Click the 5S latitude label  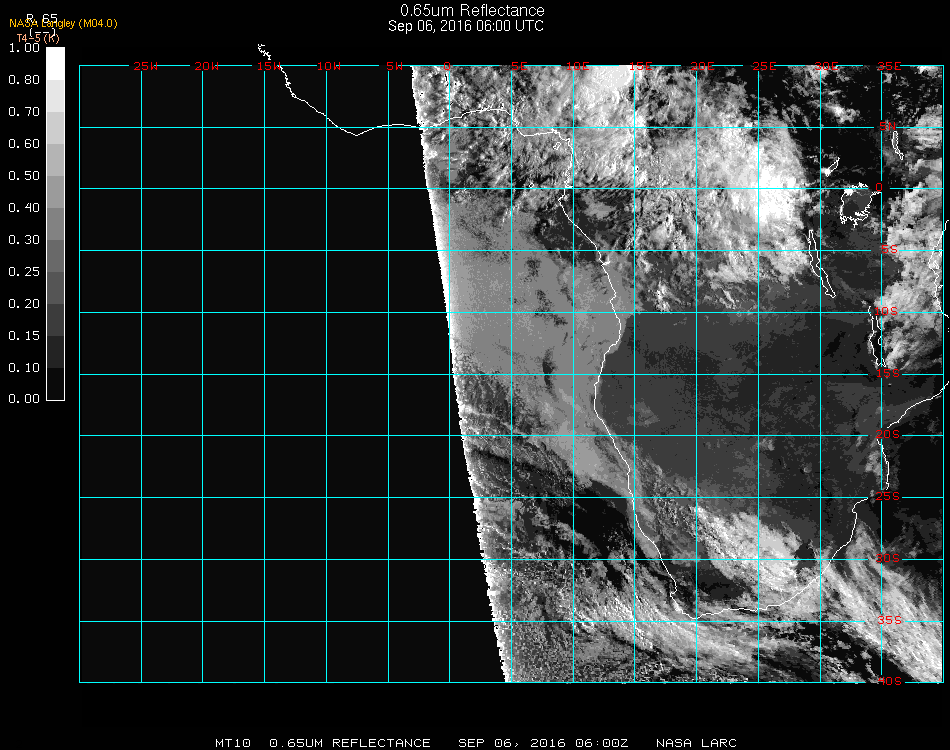[x=889, y=249]
